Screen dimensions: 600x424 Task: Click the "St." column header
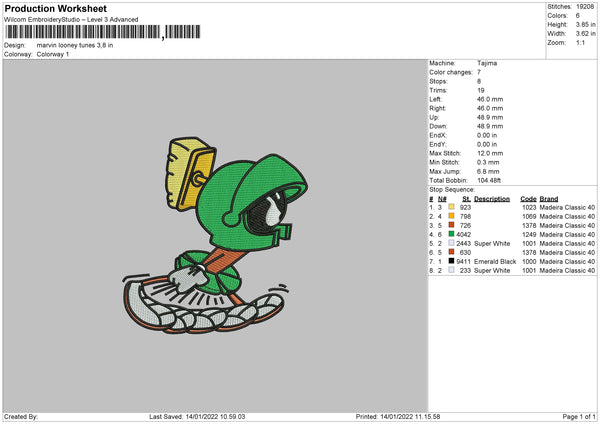pos(466,199)
